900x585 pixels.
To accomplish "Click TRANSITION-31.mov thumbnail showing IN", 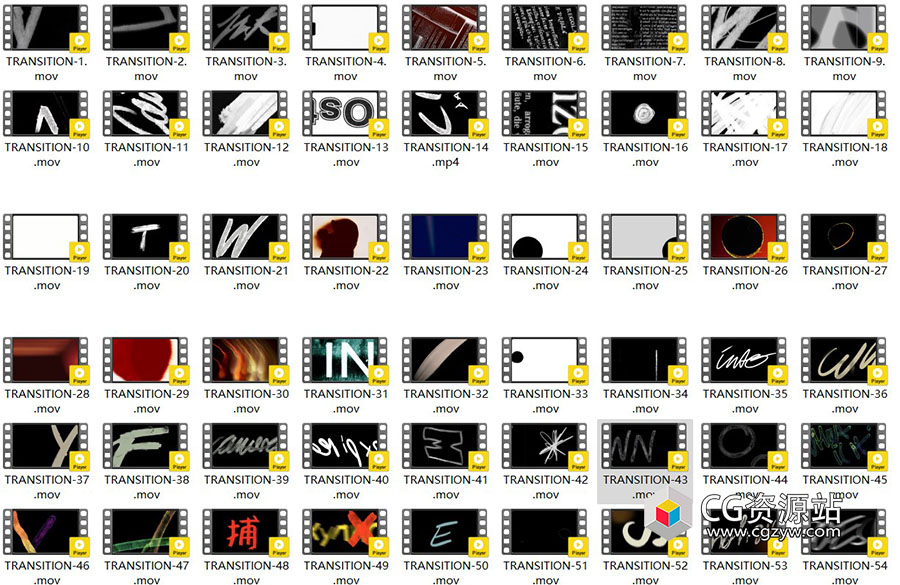I will (345, 360).
